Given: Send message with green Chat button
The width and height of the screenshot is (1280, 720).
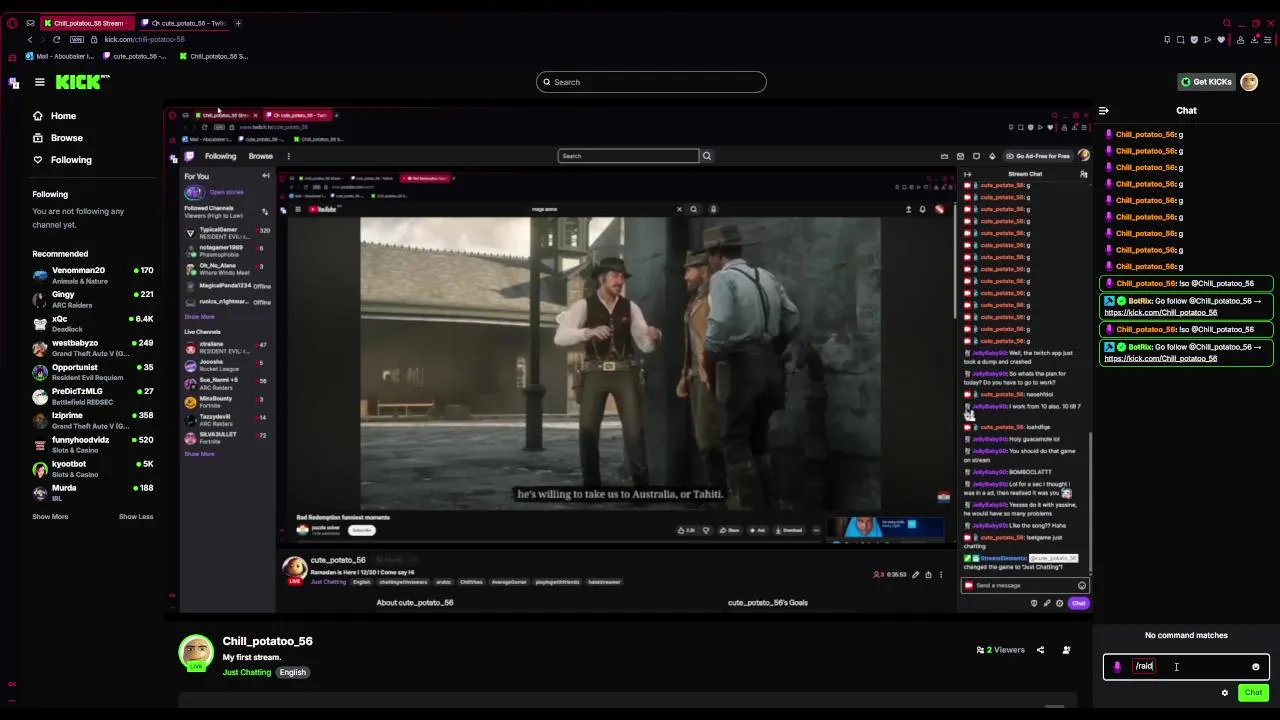Looking at the screenshot, I should pos(1253,693).
